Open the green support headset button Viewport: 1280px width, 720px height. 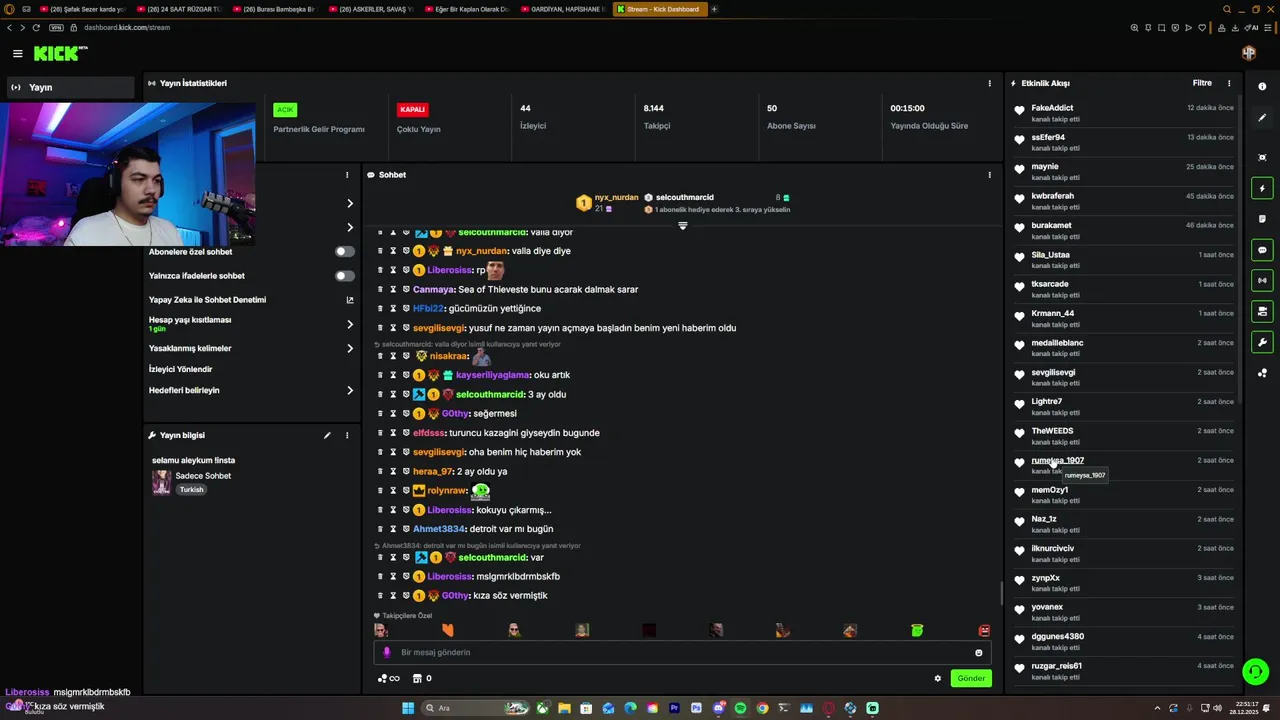1255,671
